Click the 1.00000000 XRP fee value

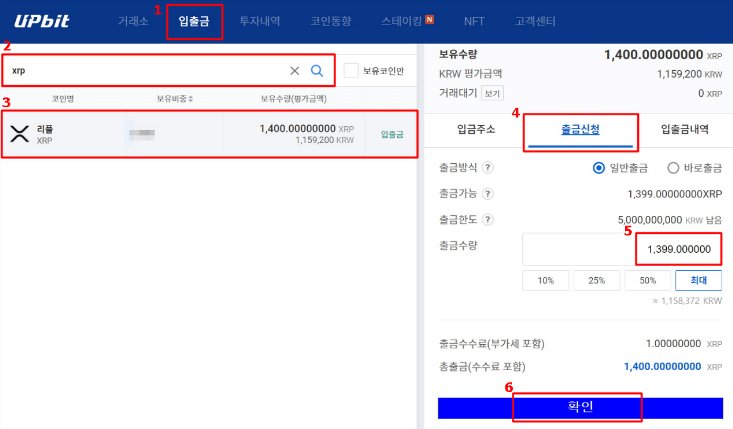pos(684,344)
